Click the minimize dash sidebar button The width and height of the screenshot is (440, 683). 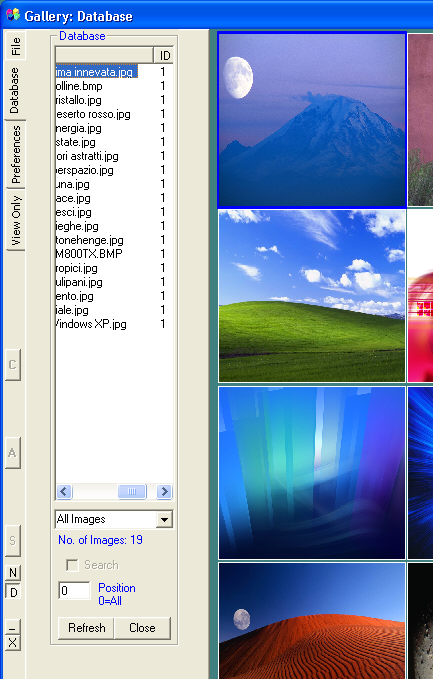coord(13,628)
